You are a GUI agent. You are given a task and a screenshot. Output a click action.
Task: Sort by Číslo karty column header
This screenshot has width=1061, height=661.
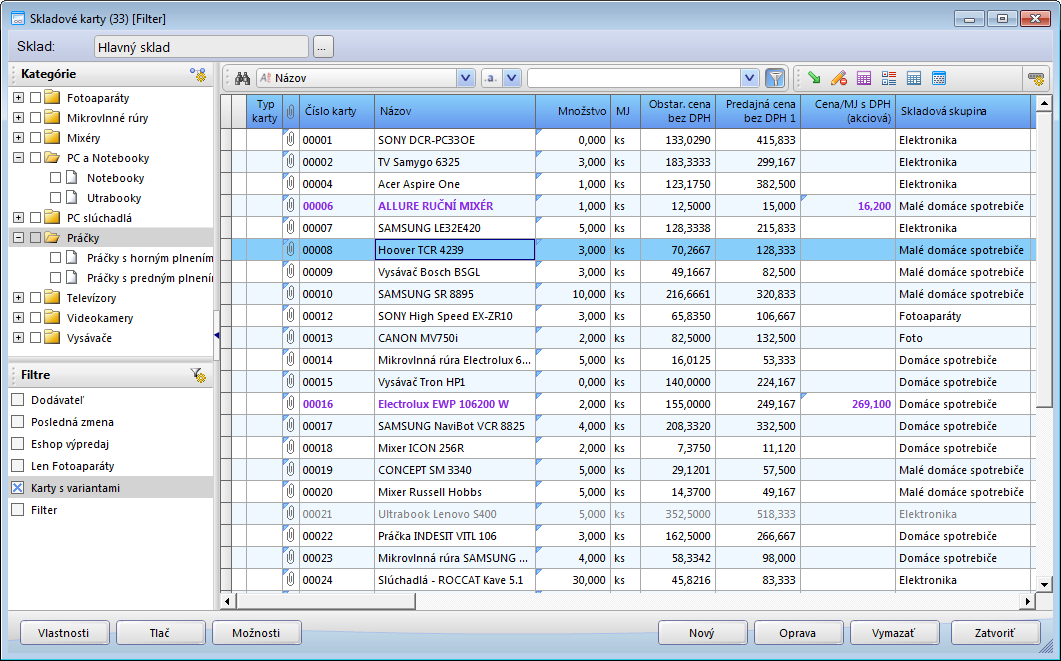click(x=337, y=112)
